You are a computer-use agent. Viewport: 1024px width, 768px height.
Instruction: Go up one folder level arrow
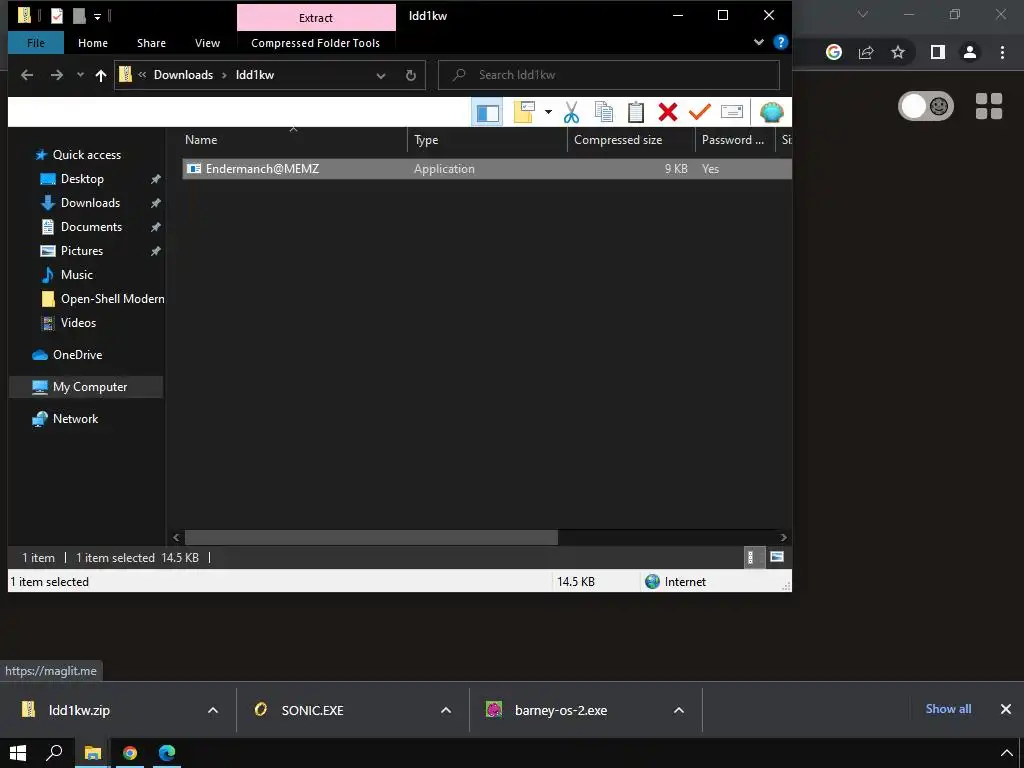coord(101,75)
